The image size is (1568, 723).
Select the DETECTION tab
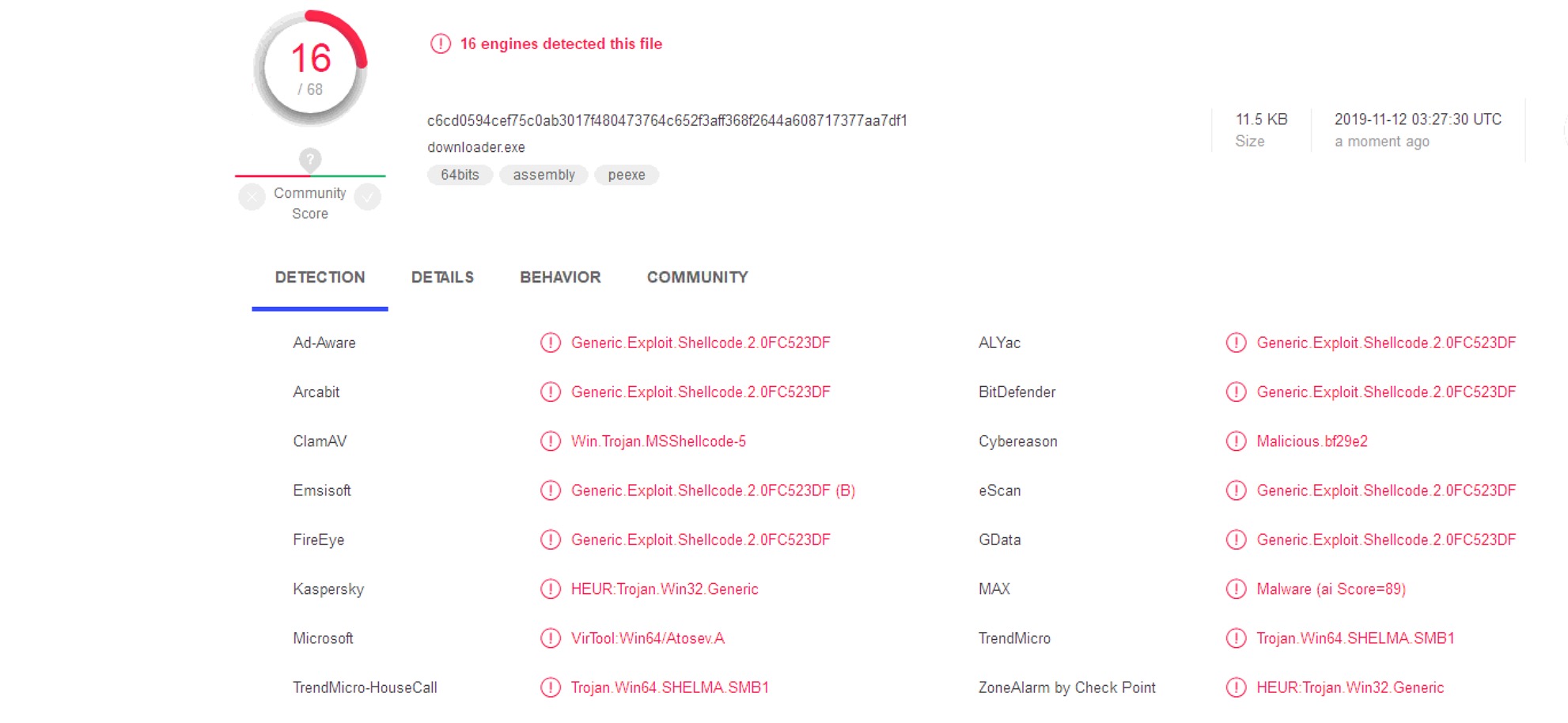[x=320, y=278]
